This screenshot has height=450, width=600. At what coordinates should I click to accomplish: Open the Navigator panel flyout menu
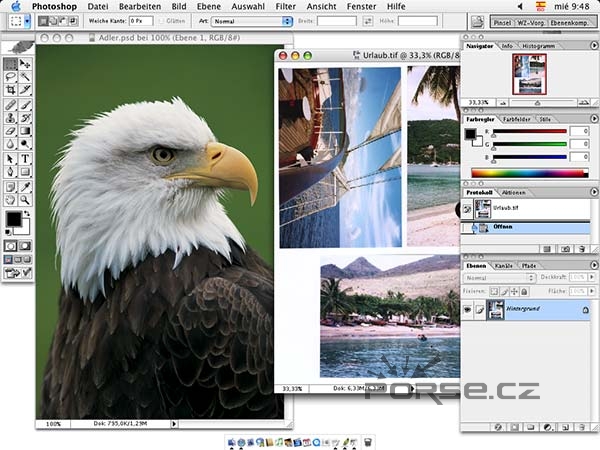(594, 46)
